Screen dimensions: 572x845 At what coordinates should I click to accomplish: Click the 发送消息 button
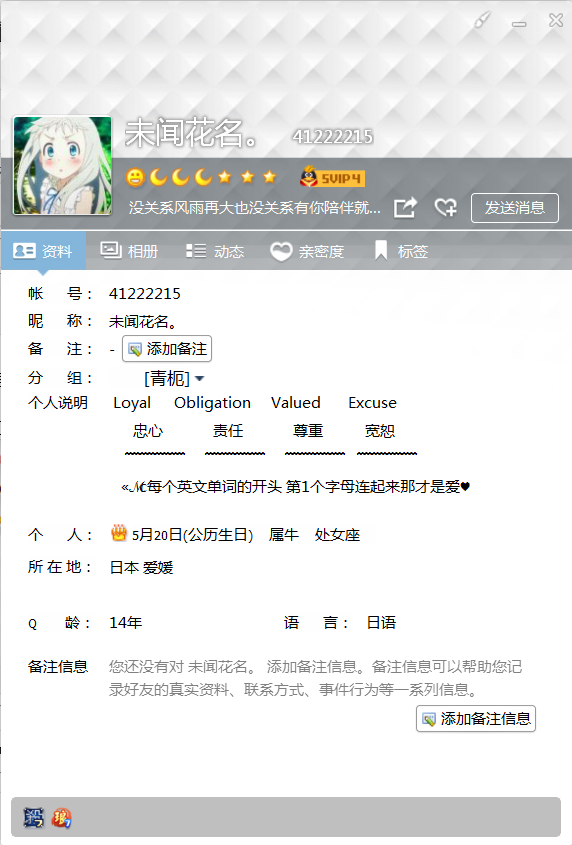(515, 207)
